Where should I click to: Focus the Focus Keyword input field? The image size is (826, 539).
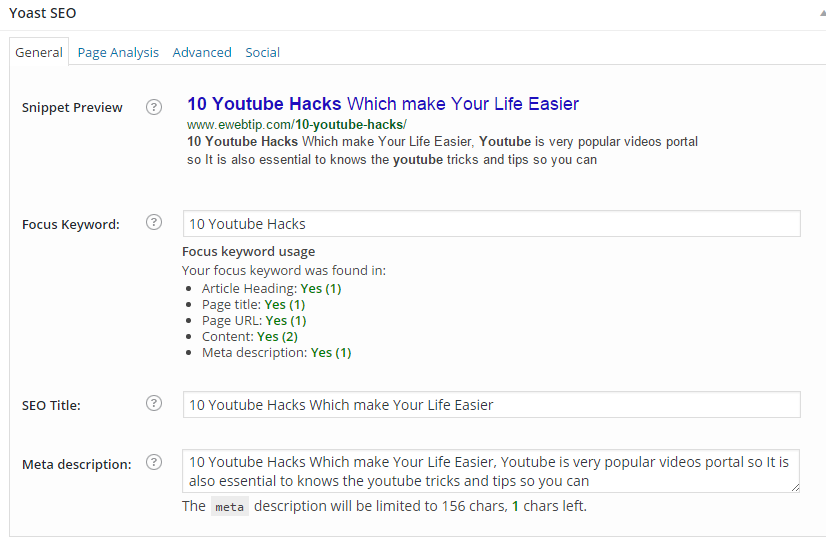pos(491,224)
